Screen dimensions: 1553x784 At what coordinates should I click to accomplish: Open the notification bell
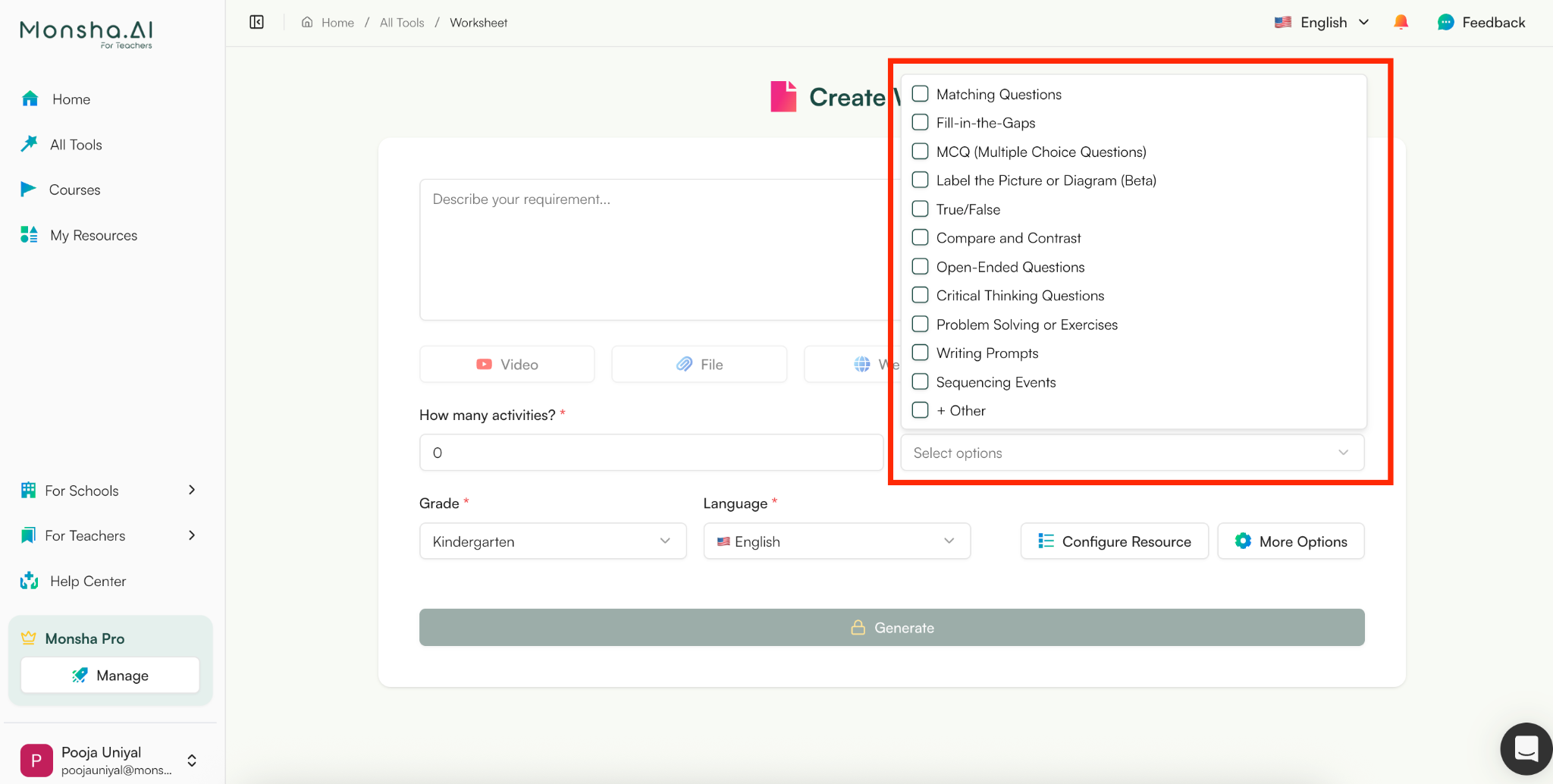[x=1401, y=22]
